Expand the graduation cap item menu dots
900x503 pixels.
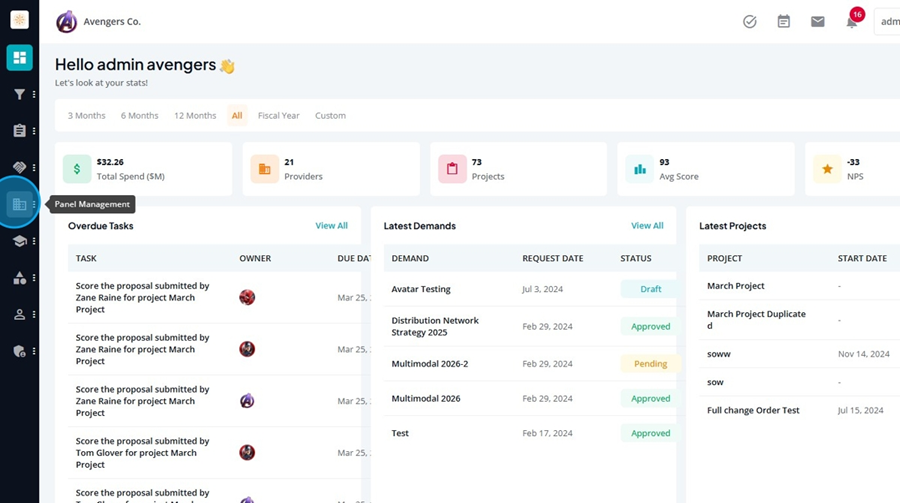(34, 241)
